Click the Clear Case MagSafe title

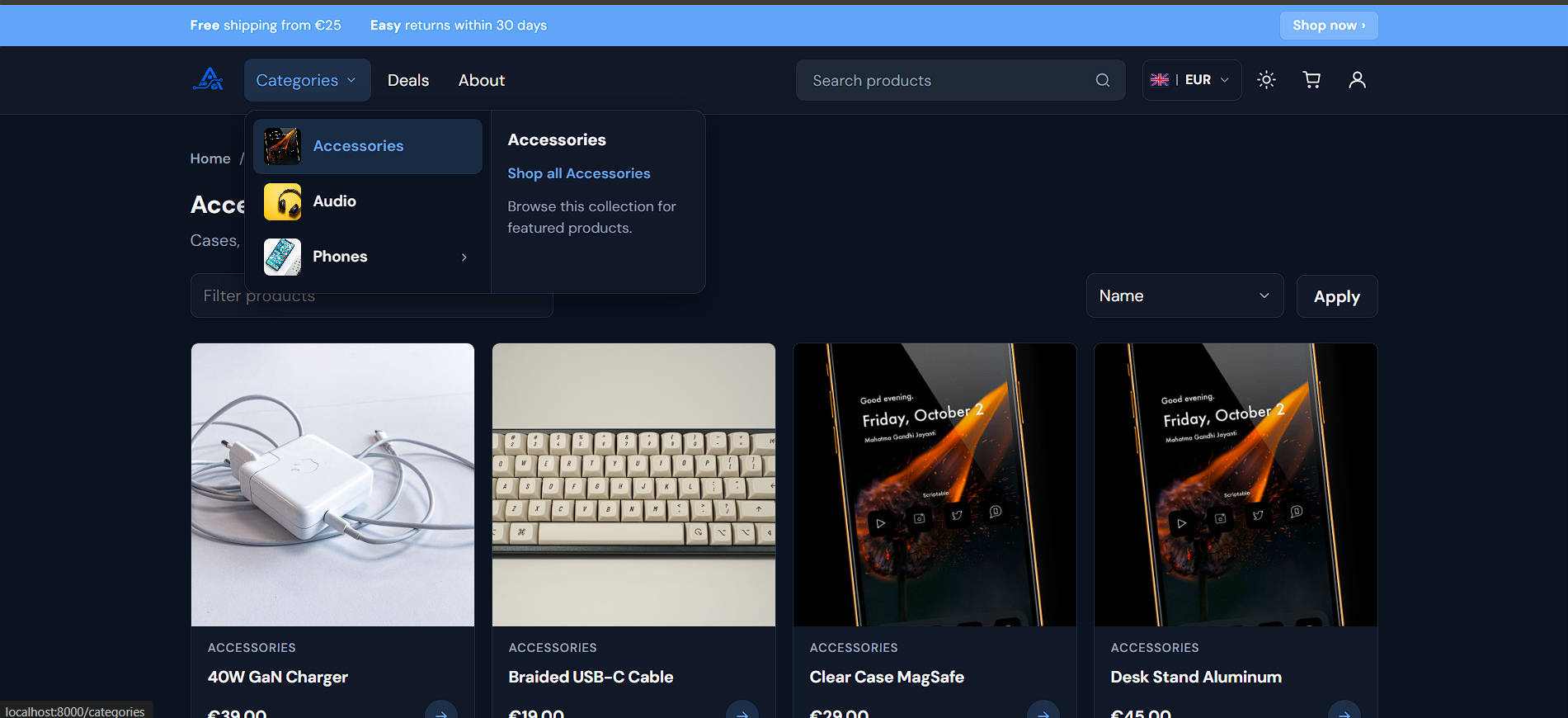click(887, 677)
